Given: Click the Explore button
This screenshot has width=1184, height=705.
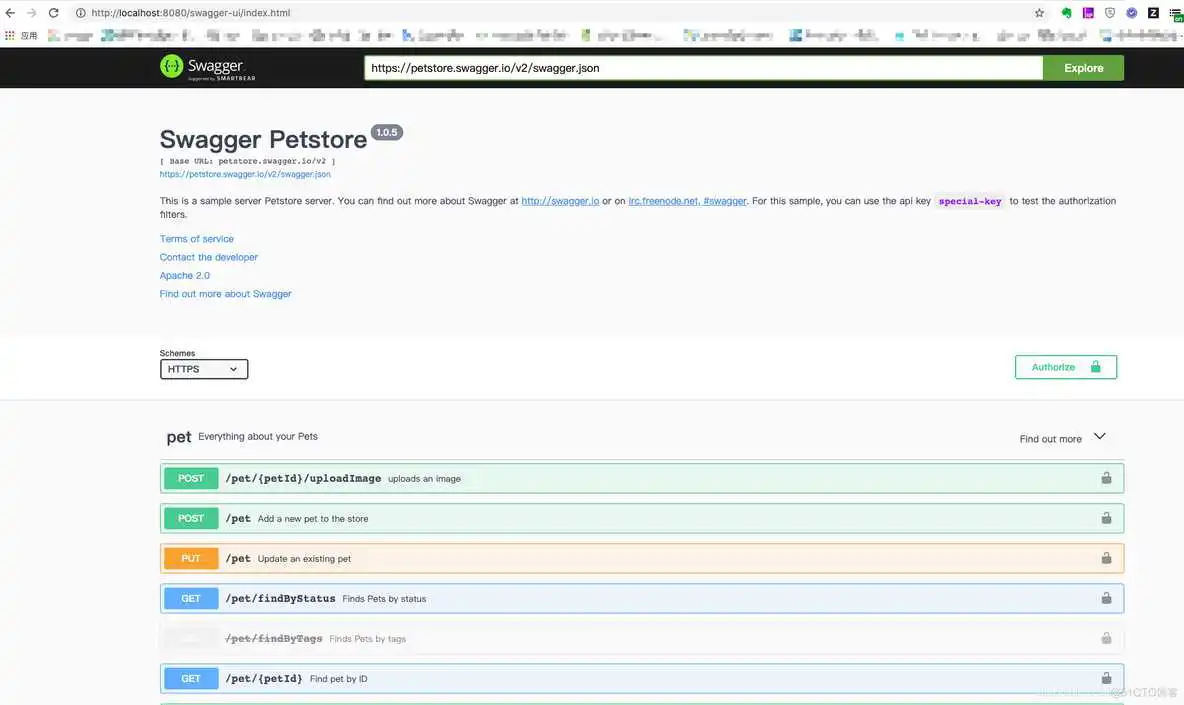Looking at the screenshot, I should (x=1083, y=67).
